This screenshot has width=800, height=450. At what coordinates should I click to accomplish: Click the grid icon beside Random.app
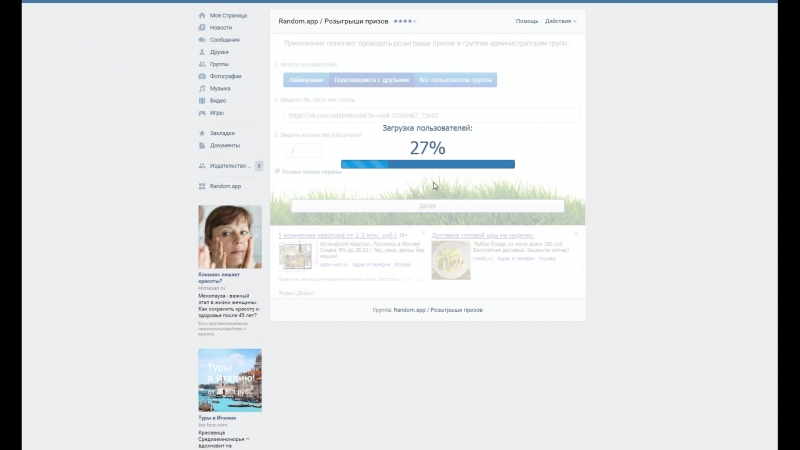pos(202,186)
